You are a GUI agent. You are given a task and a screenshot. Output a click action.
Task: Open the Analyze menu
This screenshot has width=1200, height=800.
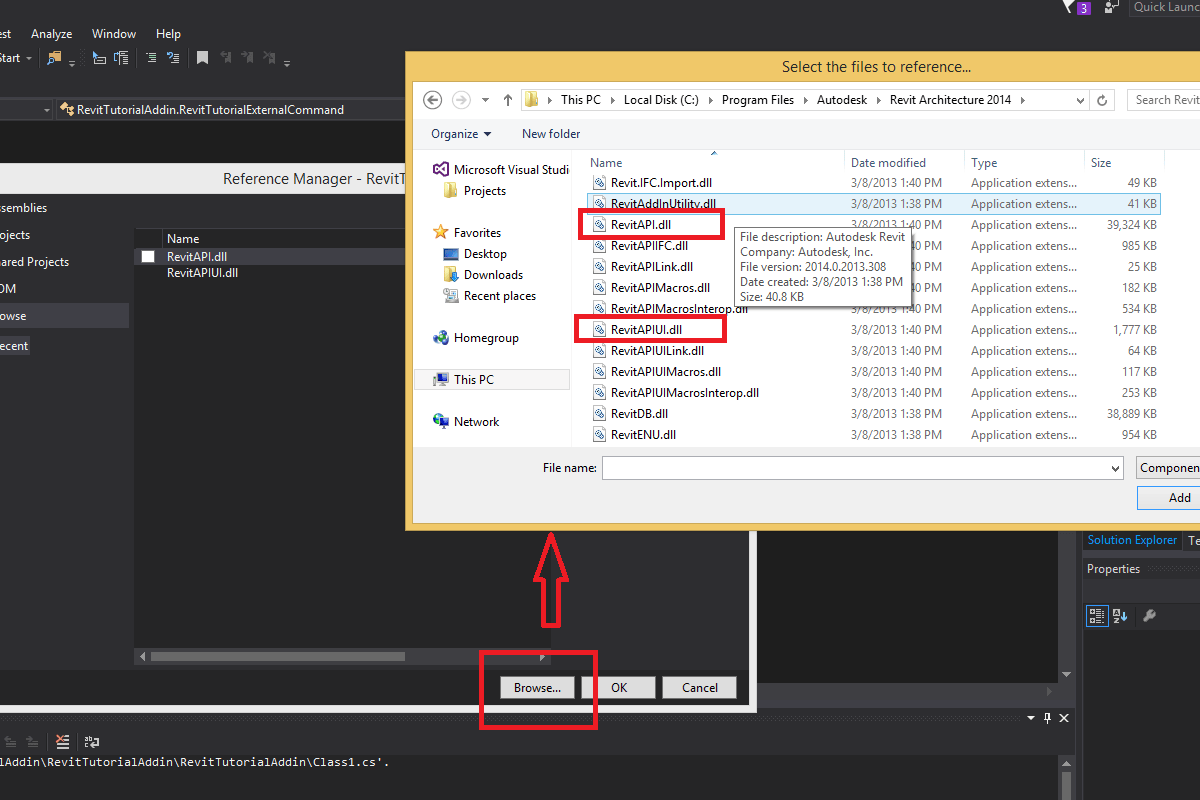pos(51,34)
